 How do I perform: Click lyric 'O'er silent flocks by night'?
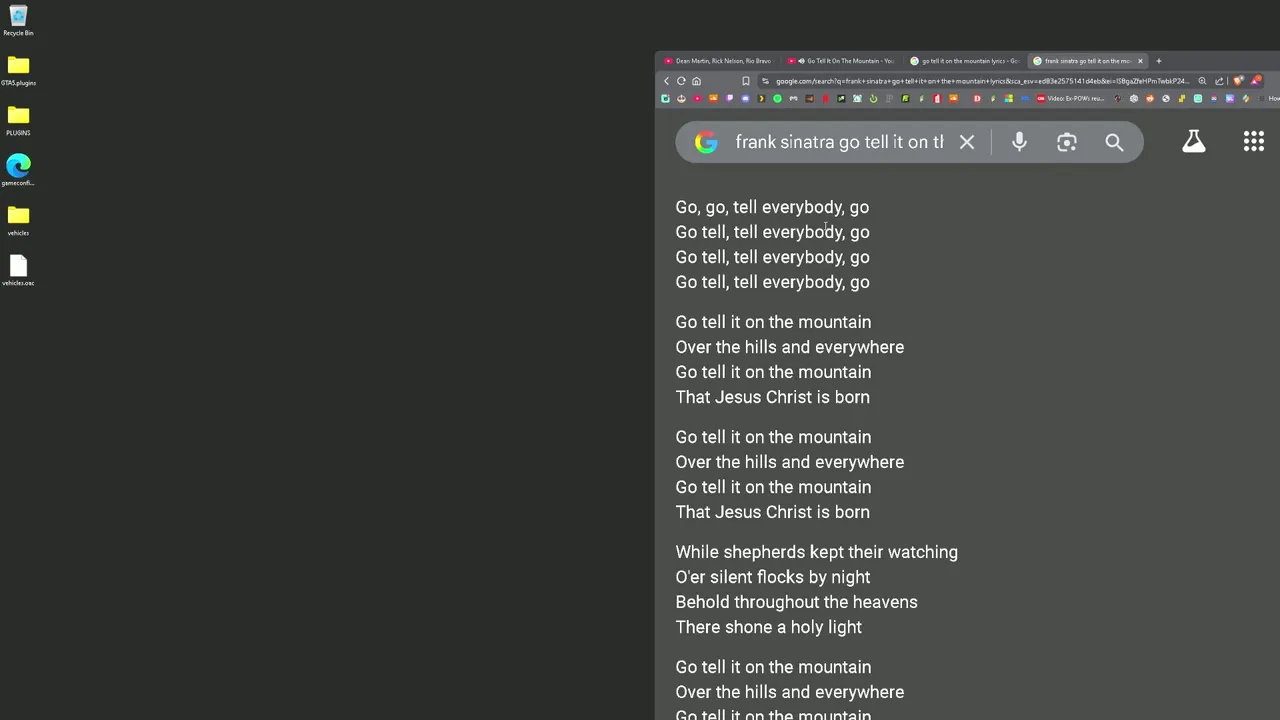(x=772, y=577)
